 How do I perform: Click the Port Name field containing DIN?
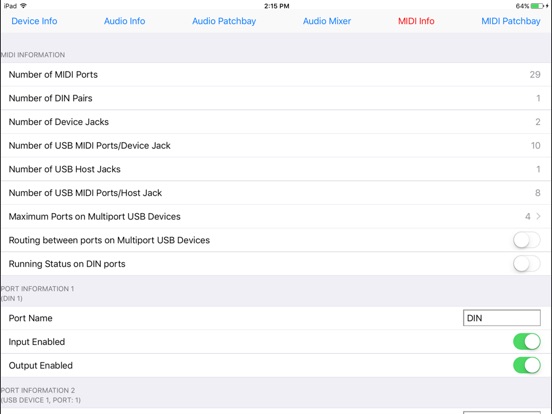[502, 318]
